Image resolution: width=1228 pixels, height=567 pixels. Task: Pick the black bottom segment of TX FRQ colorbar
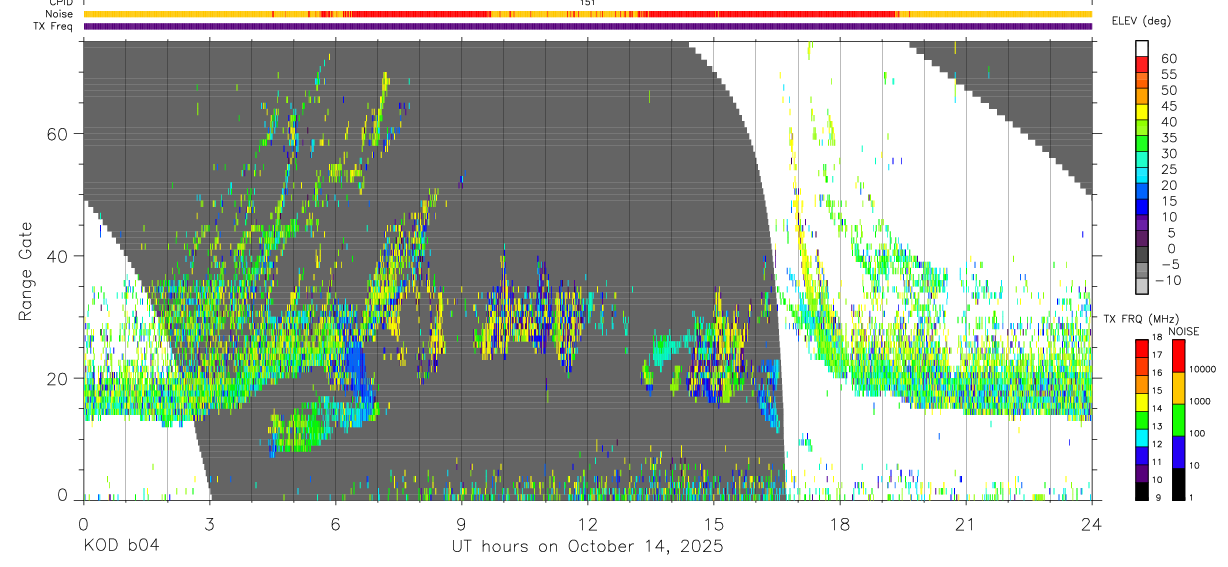click(1141, 489)
